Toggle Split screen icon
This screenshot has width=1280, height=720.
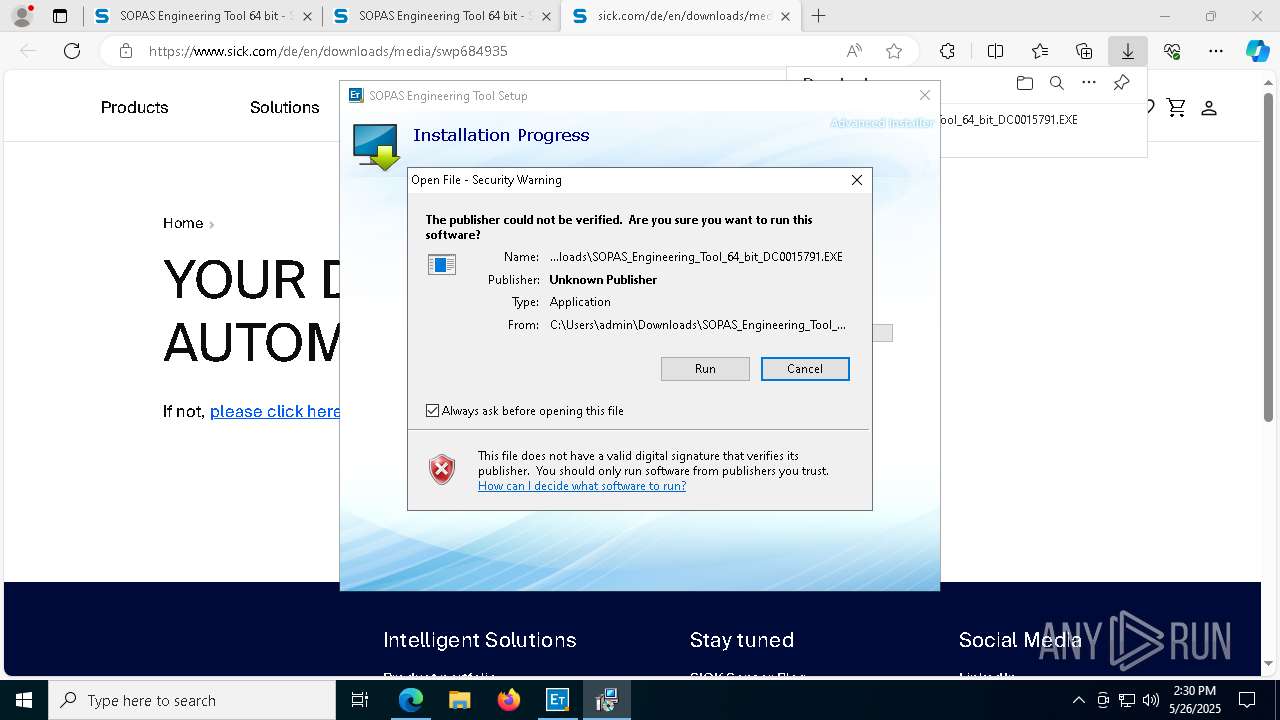coord(995,51)
